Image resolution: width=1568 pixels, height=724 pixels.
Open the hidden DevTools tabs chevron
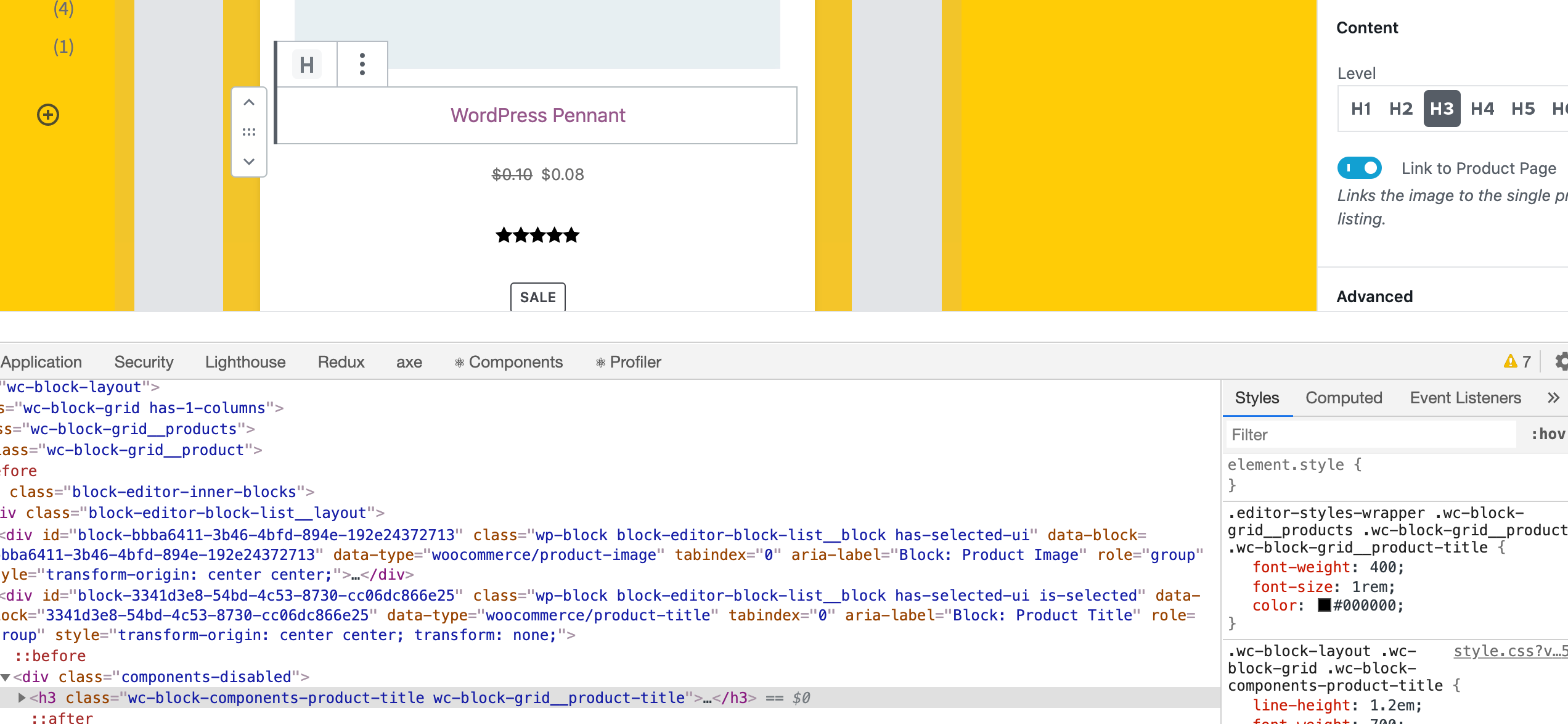tap(1552, 398)
